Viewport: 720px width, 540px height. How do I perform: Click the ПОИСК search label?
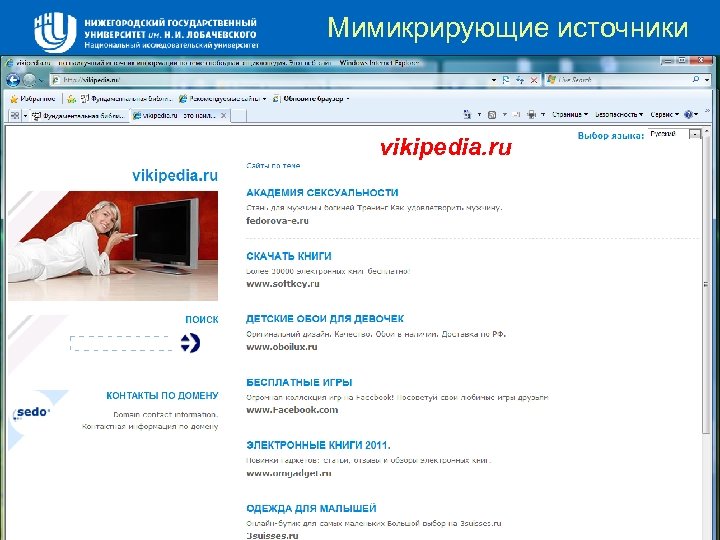point(202,320)
